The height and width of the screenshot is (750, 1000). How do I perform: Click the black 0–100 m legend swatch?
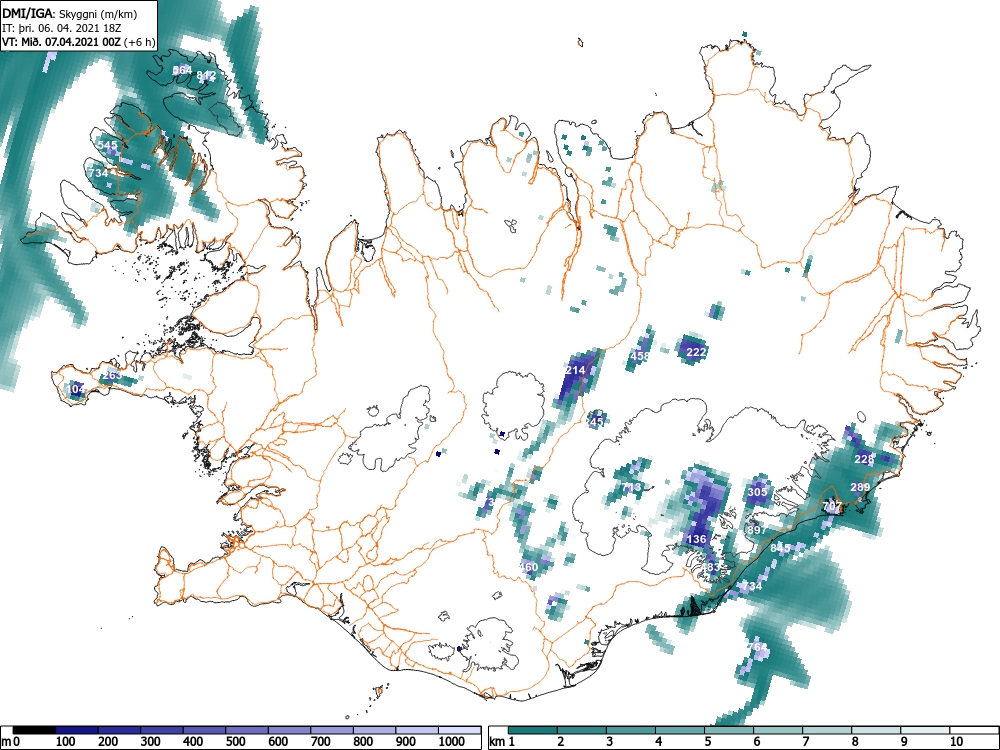pos(34,730)
